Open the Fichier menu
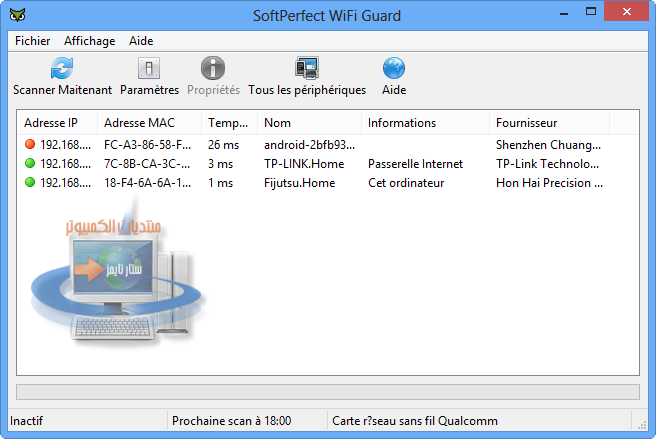The image size is (656, 439). [33, 41]
